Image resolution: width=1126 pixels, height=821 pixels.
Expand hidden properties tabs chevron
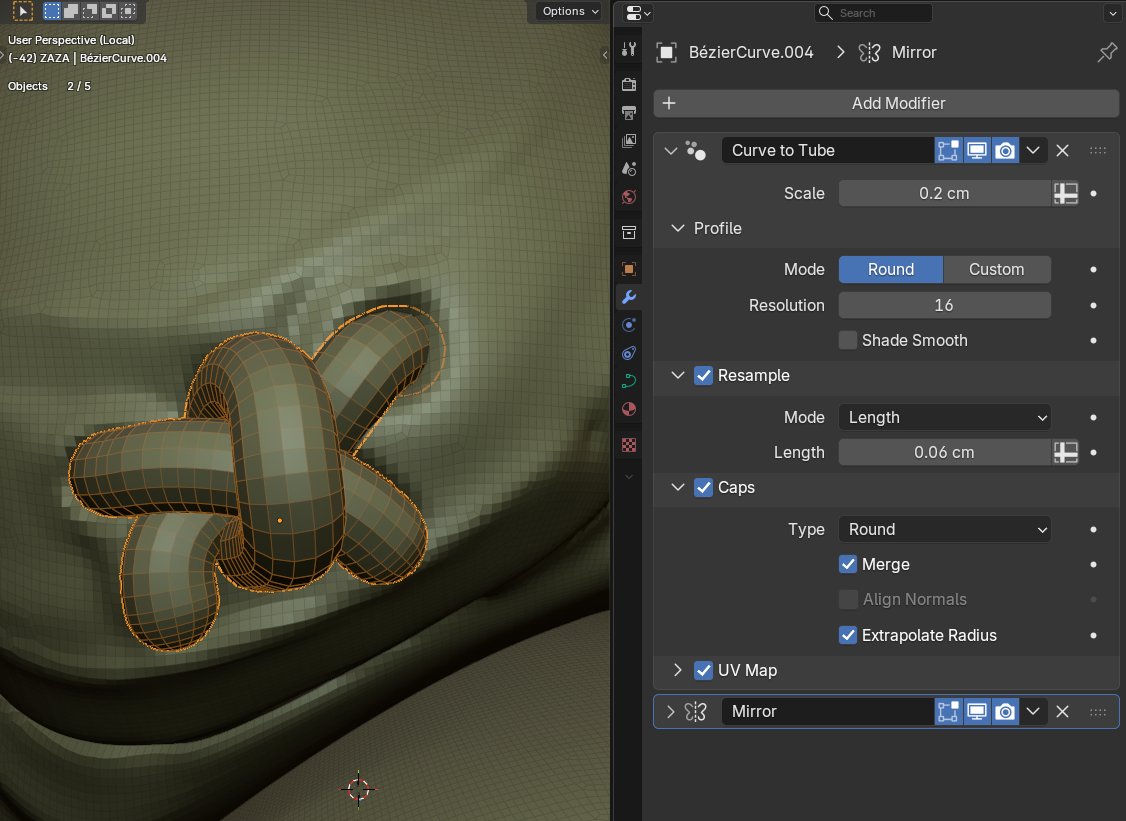pos(629,476)
